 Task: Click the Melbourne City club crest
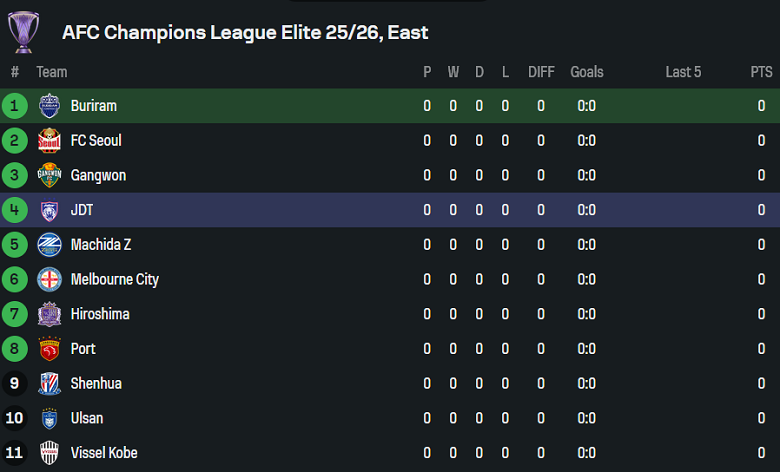49,279
